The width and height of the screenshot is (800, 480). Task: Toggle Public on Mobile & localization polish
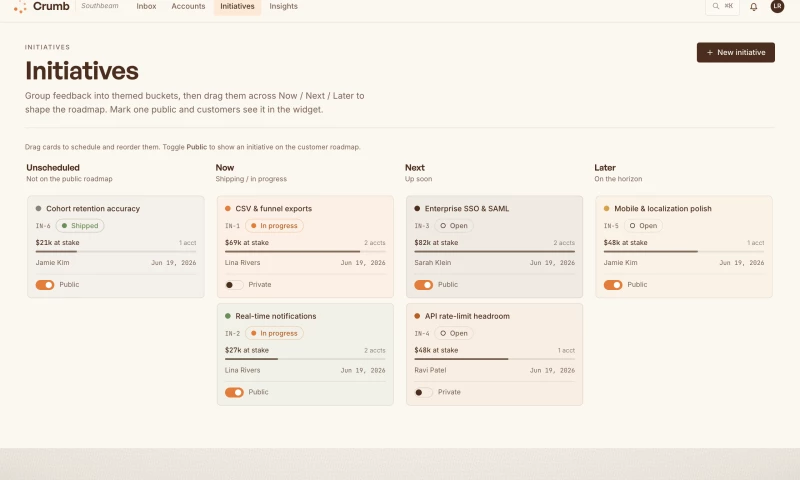click(x=613, y=285)
